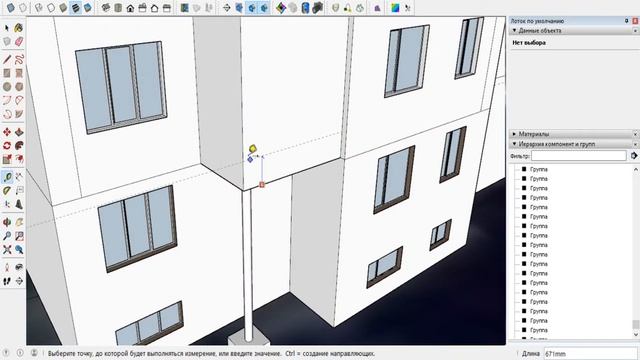Switch to Monochrome face style
The image size is (640, 360).
(87, 7)
